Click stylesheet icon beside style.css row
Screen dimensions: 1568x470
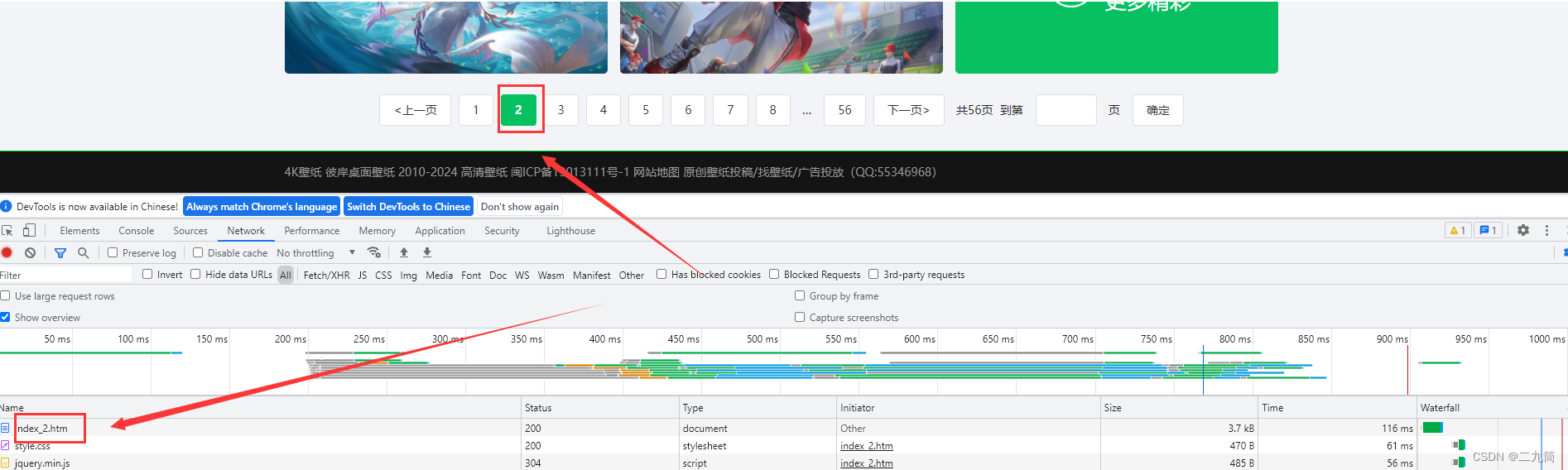5,445
